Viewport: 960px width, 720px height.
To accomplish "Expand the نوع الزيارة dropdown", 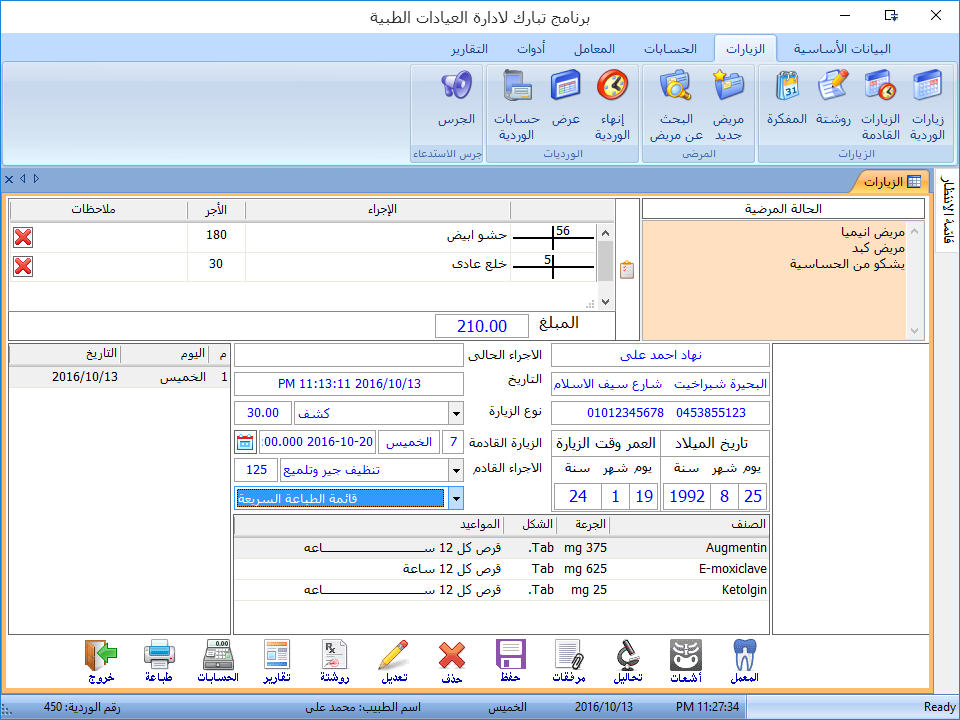I will pos(456,413).
